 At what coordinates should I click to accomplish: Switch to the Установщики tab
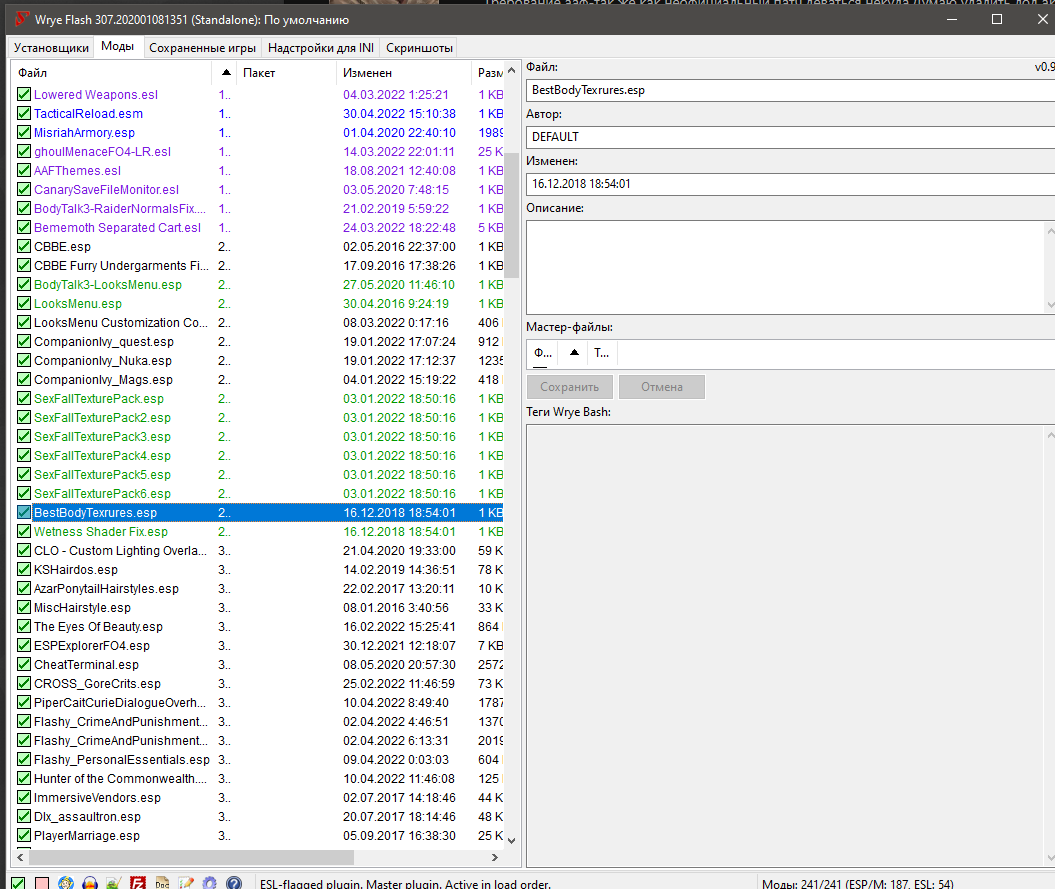point(52,48)
